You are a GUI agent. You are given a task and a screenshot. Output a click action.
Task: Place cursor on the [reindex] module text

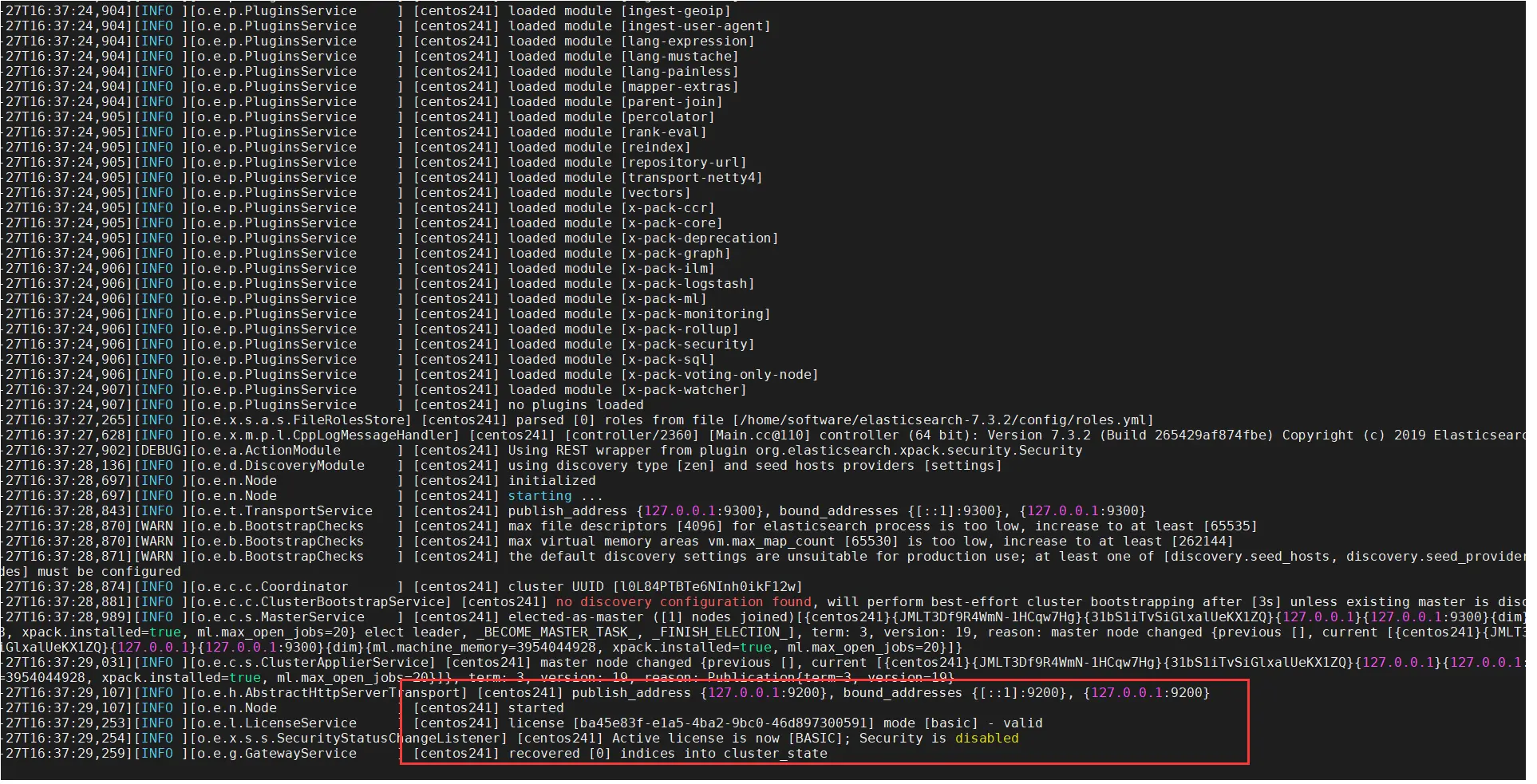pos(656,148)
